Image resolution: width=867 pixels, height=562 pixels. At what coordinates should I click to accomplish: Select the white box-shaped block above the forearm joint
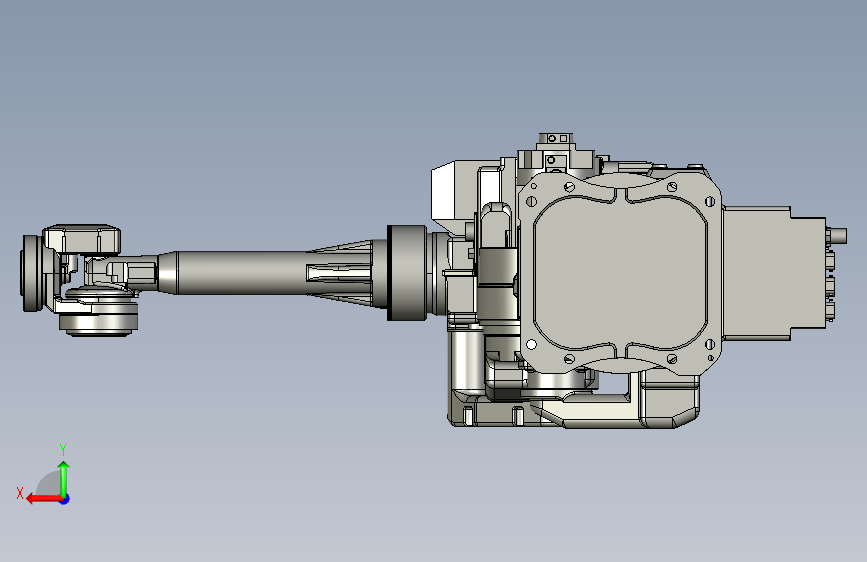tap(453, 191)
